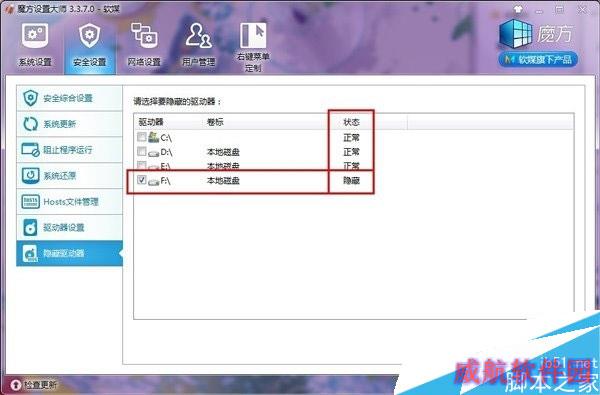Click the 软媒旗下产品 button
Screen dimensions: 600x395
coord(538,60)
